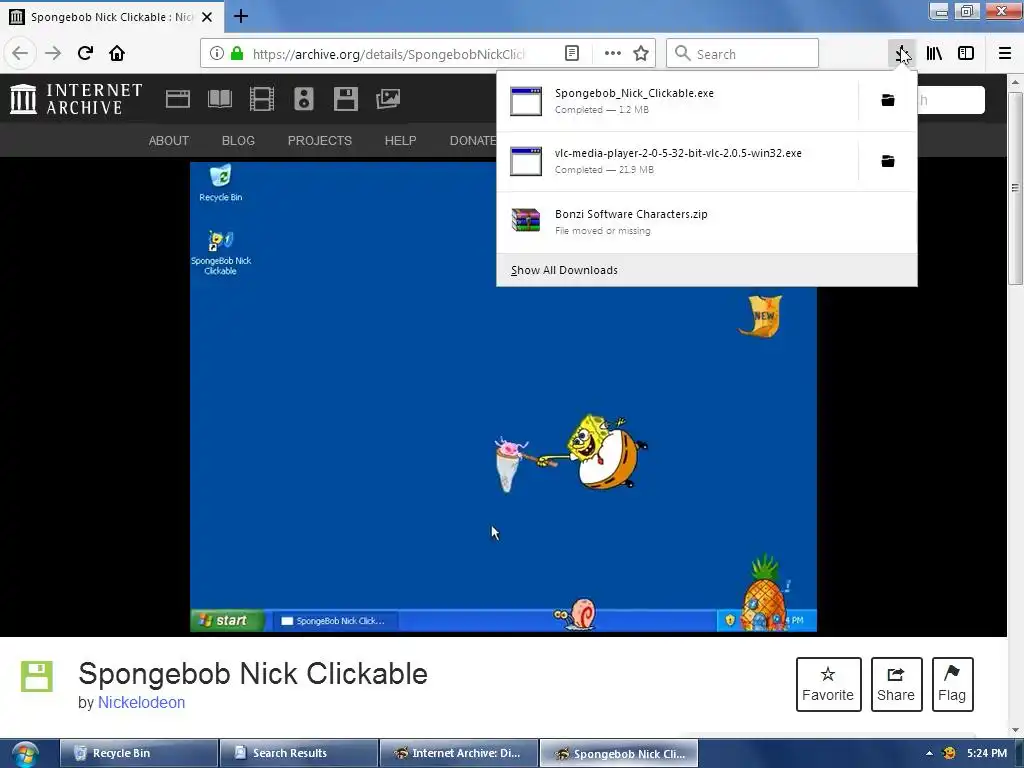Open the BLOG nav item
This screenshot has height=768, width=1024.
[x=238, y=140]
